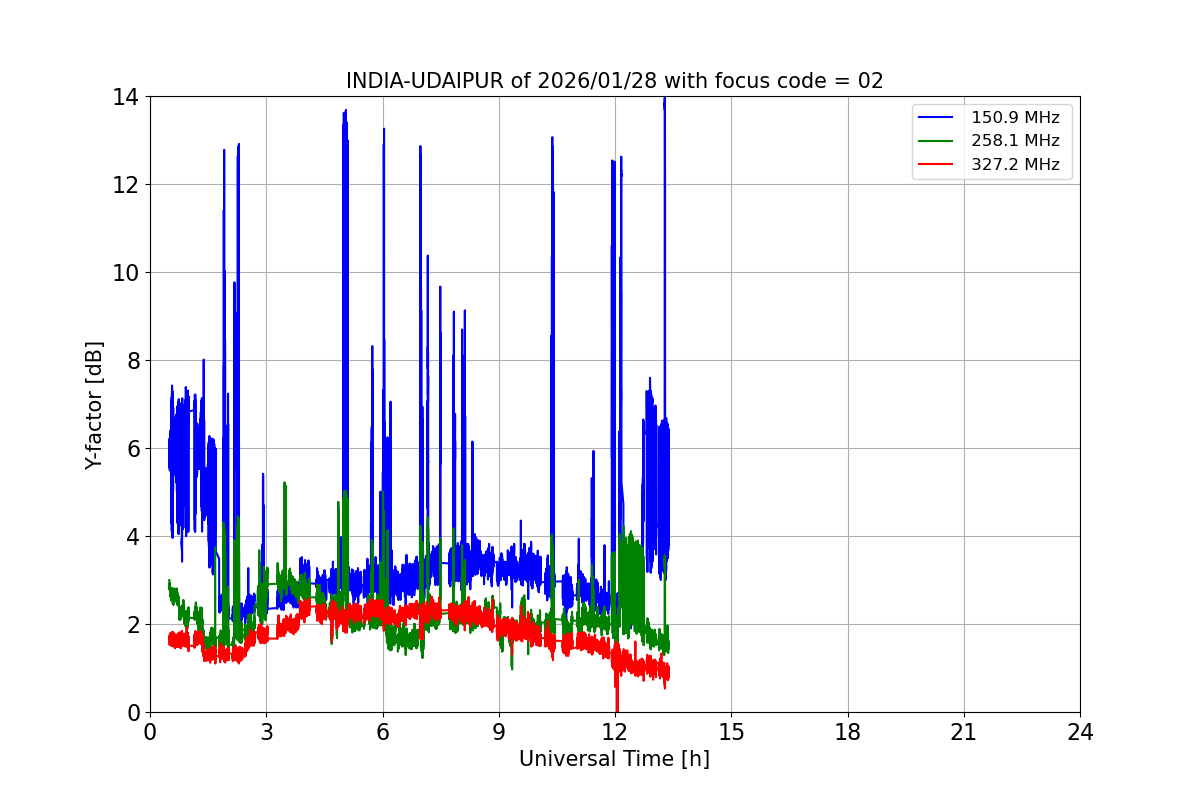Click y-axis tick label 10
The height and width of the screenshot is (800, 1200).
[125, 273]
